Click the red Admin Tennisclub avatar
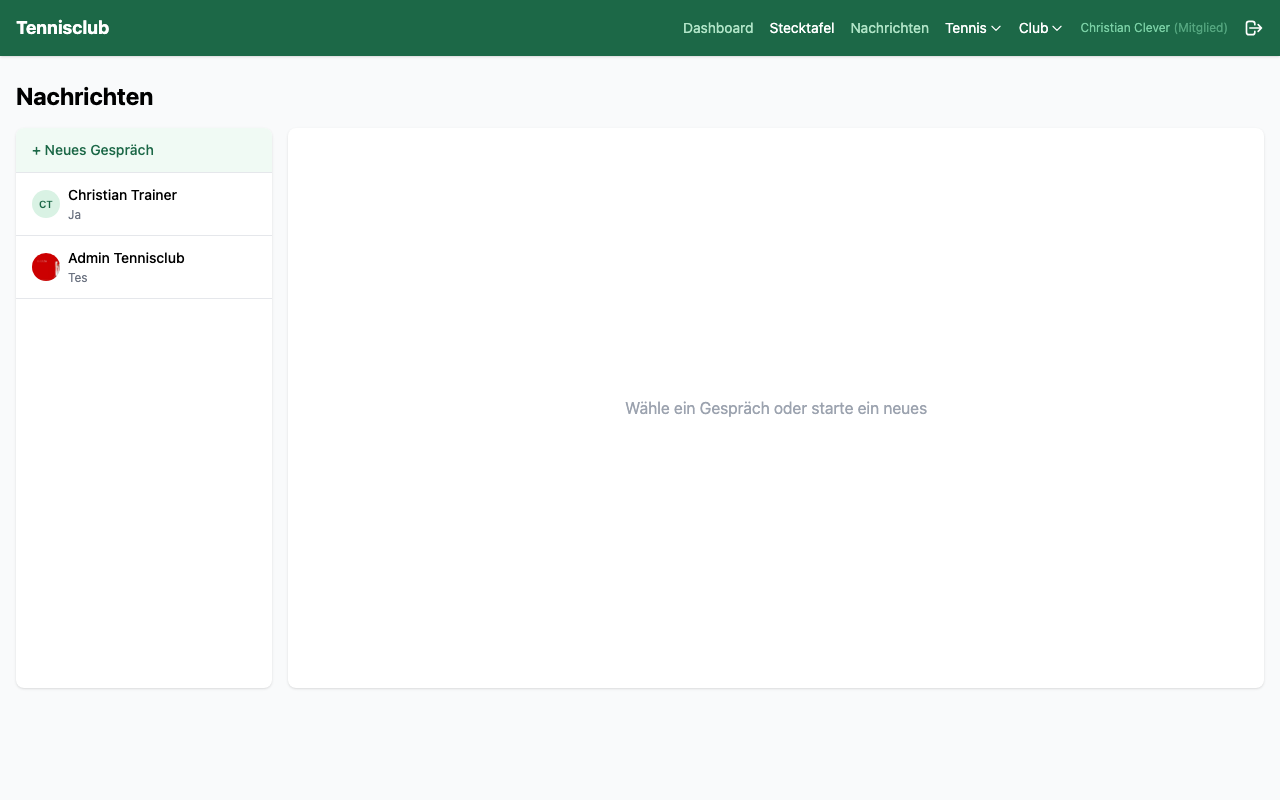 pyautogui.click(x=46, y=267)
